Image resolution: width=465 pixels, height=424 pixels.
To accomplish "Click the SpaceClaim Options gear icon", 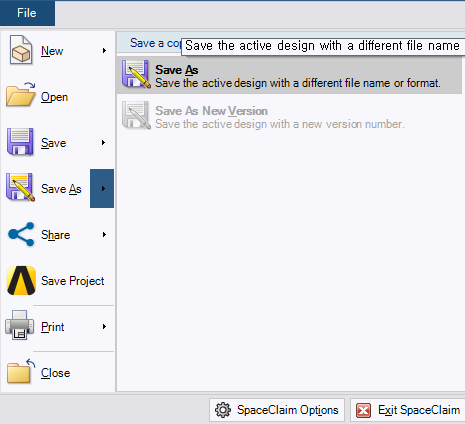I will pyautogui.click(x=223, y=410).
